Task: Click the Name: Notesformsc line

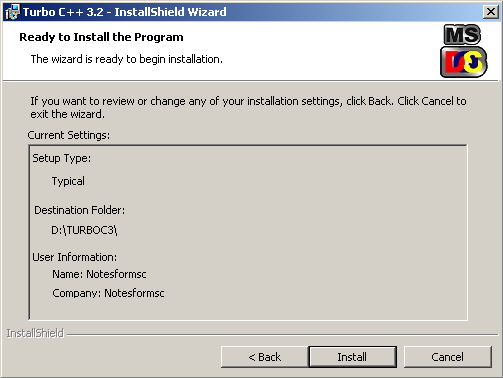Action: click(99, 274)
